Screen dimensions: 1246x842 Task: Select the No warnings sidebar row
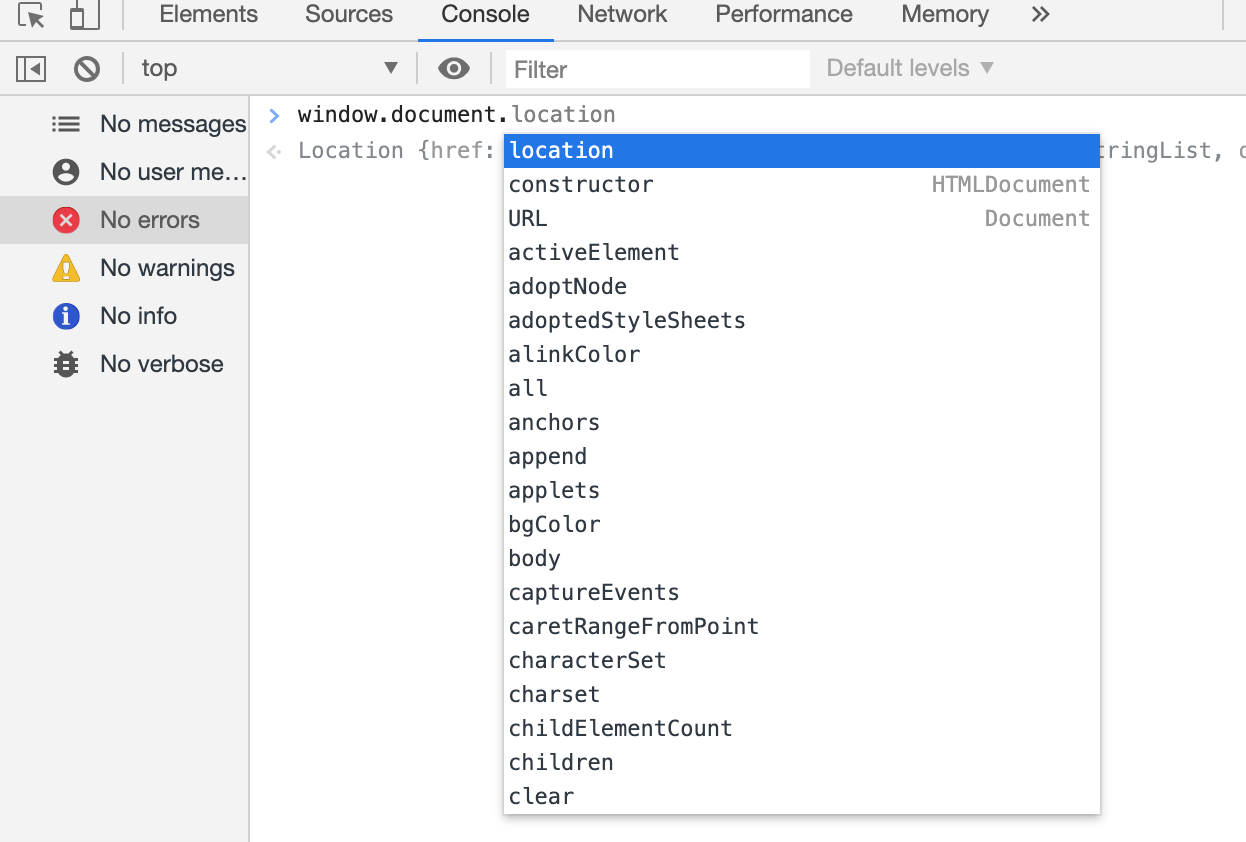click(124, 268)
